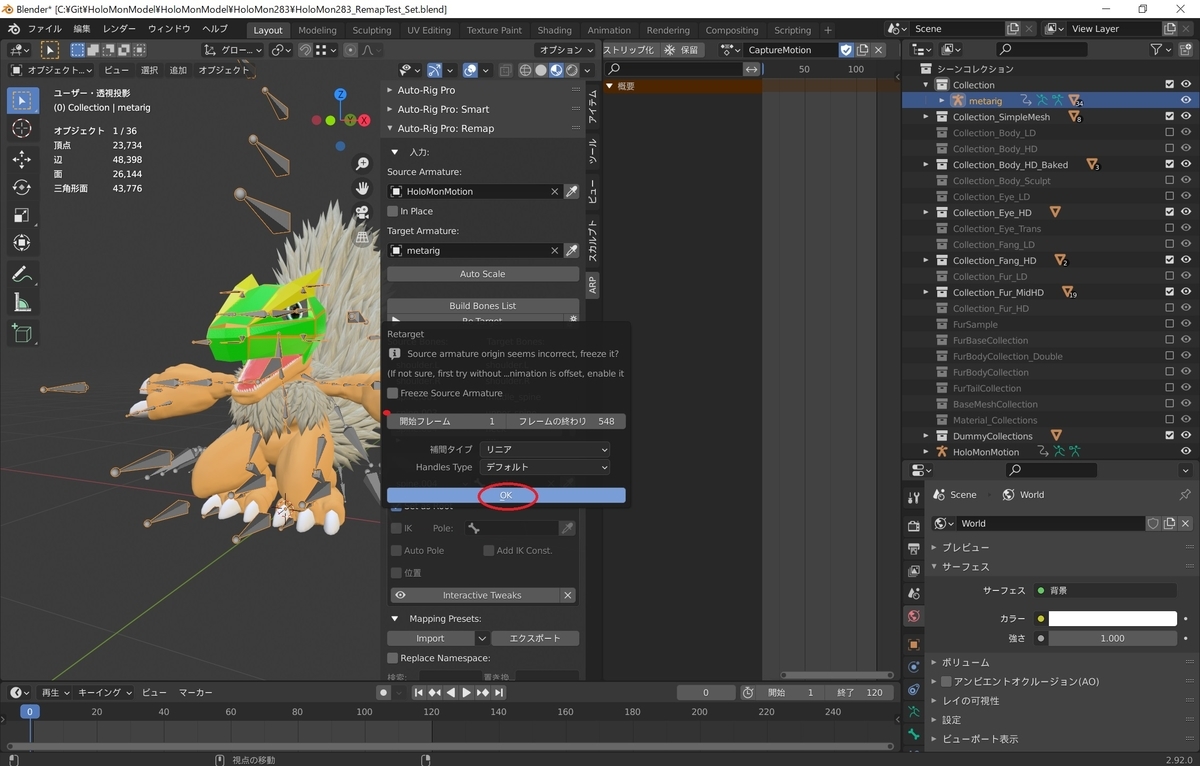Click the white World color swatch
Viewport: 1200px width, 766px height.
(x=1112, y=619)
